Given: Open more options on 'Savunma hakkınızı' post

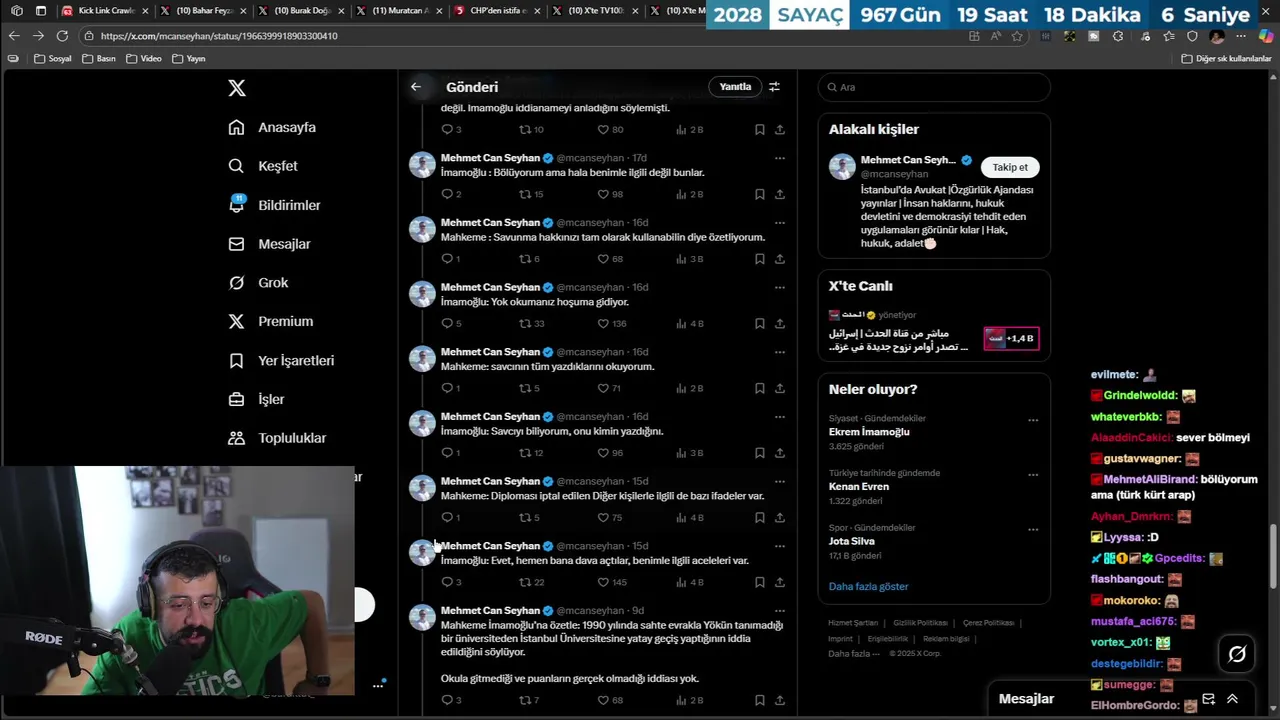Looking at the screenshot, I should [x=780, y=223].
